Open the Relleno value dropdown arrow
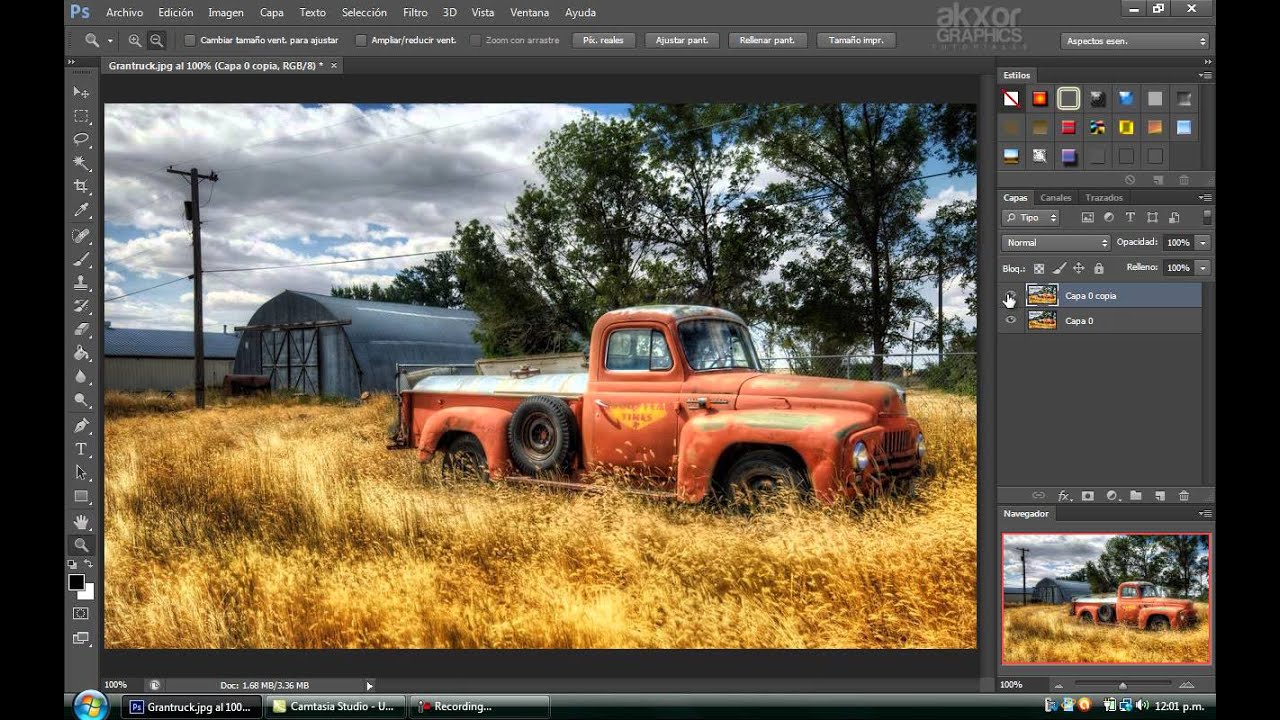This screenshot has width=1280, height=720. click(x=1203, y=268)
